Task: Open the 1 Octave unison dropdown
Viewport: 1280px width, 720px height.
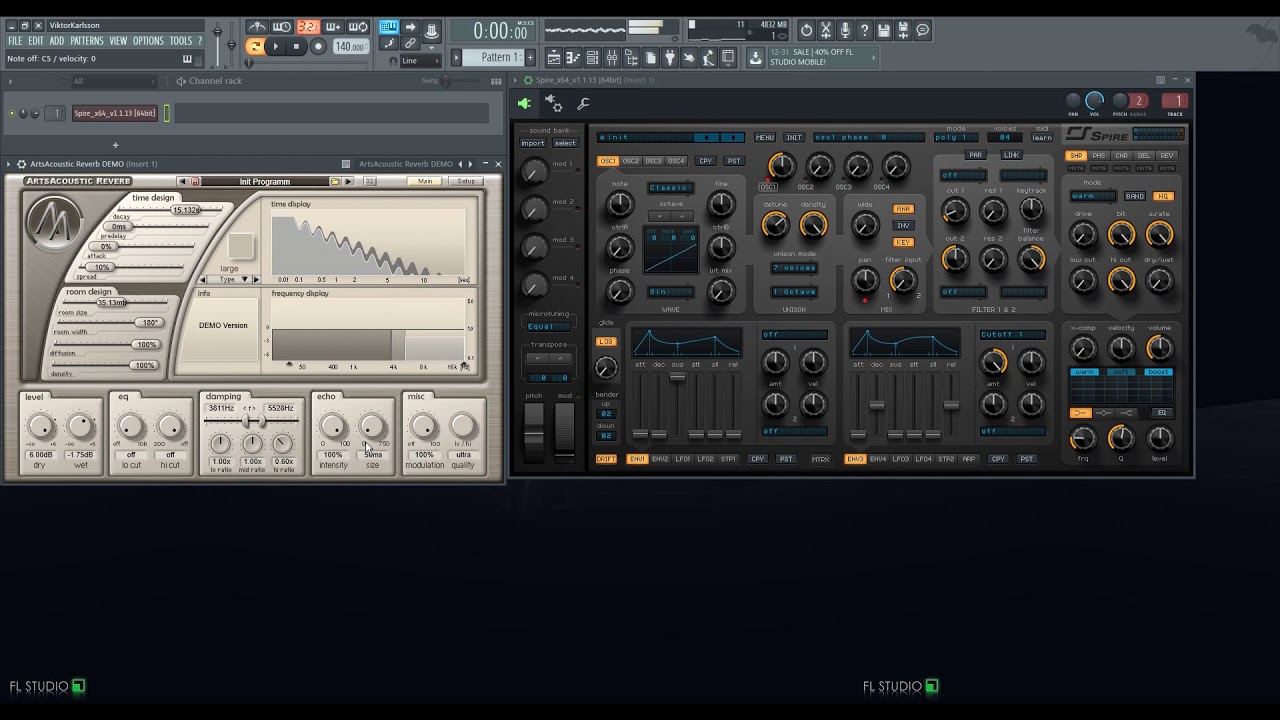Action: click(x=794, y=292)
